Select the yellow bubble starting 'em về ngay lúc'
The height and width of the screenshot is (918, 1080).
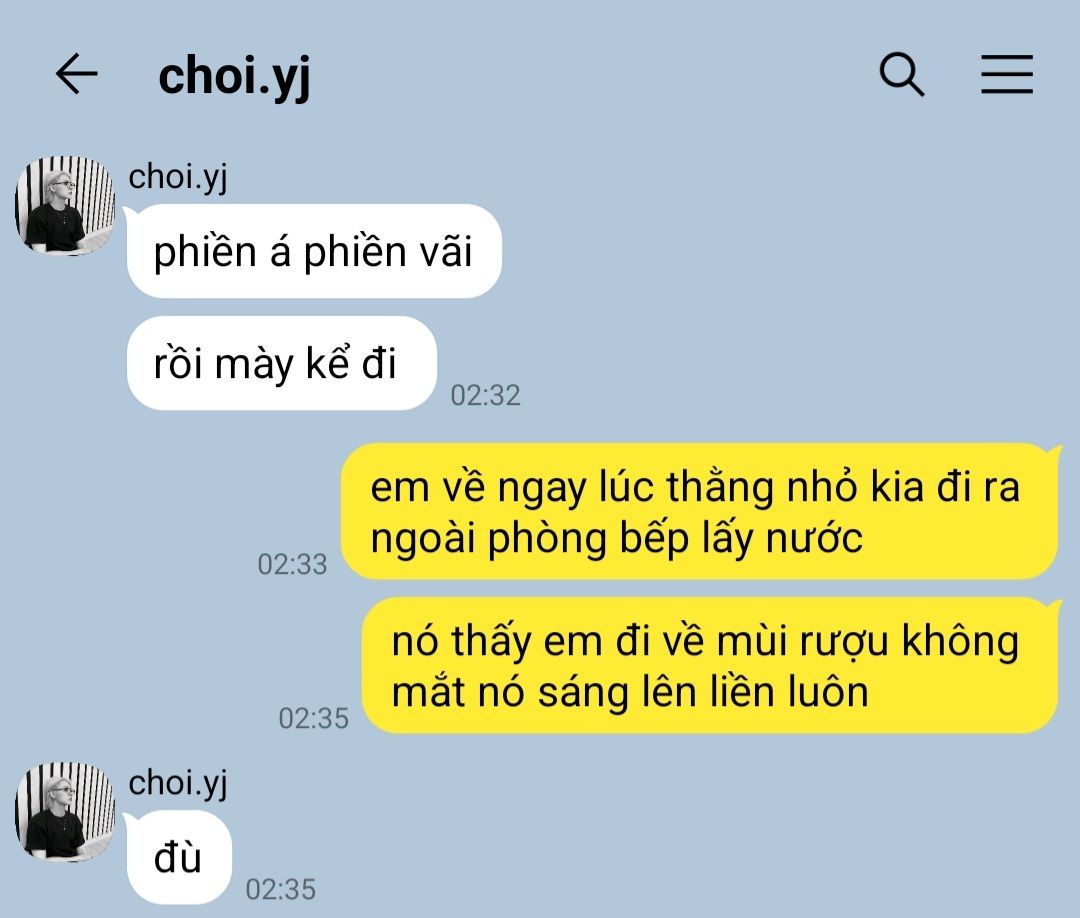tap(700, 512)
